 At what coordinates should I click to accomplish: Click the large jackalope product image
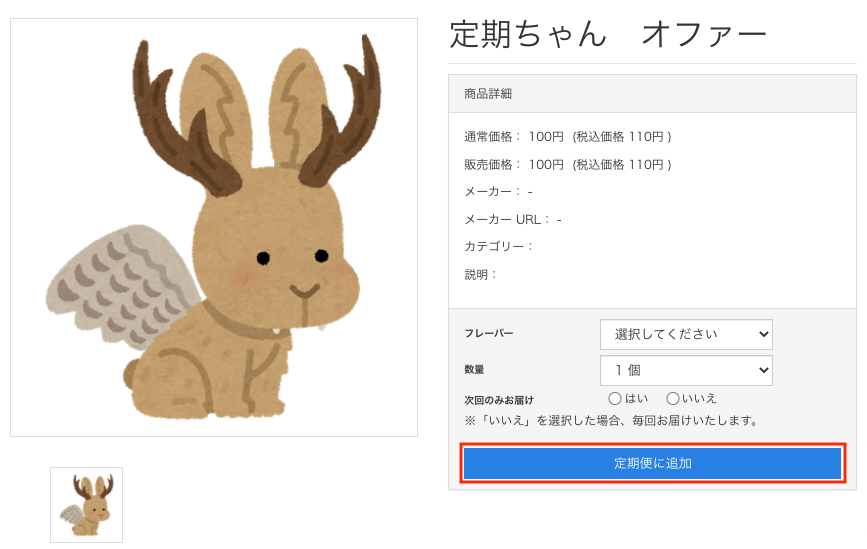click(x=214, y=227)
